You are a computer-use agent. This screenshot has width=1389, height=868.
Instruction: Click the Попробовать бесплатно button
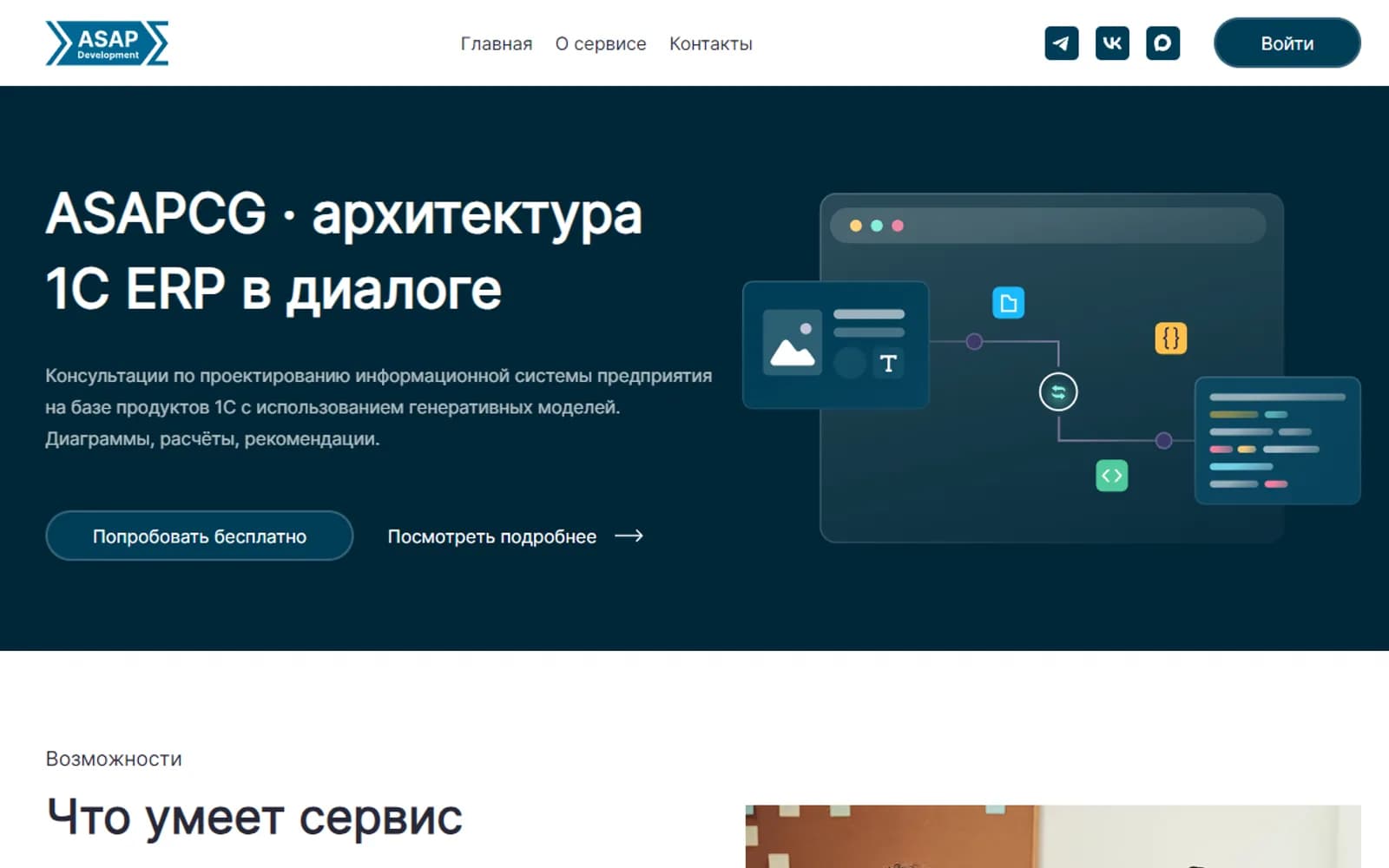[200, 536]
